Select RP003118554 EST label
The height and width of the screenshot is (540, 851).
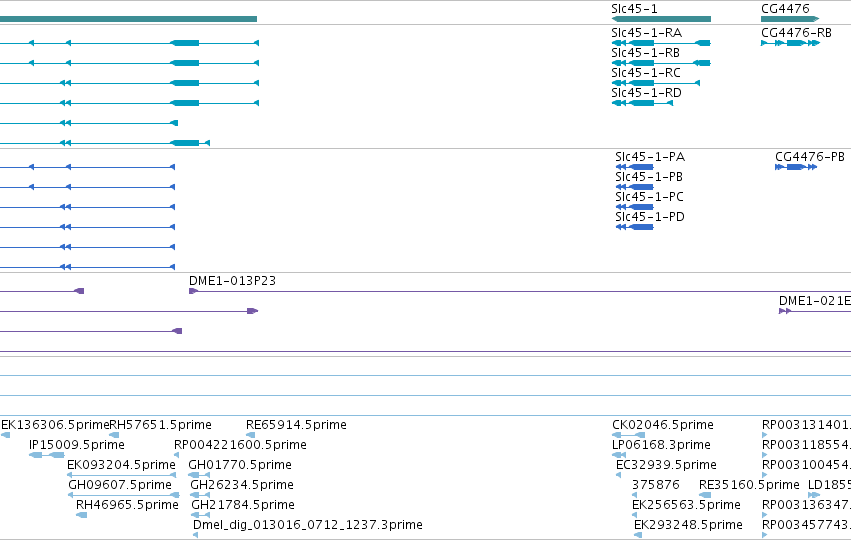(806, 445)
